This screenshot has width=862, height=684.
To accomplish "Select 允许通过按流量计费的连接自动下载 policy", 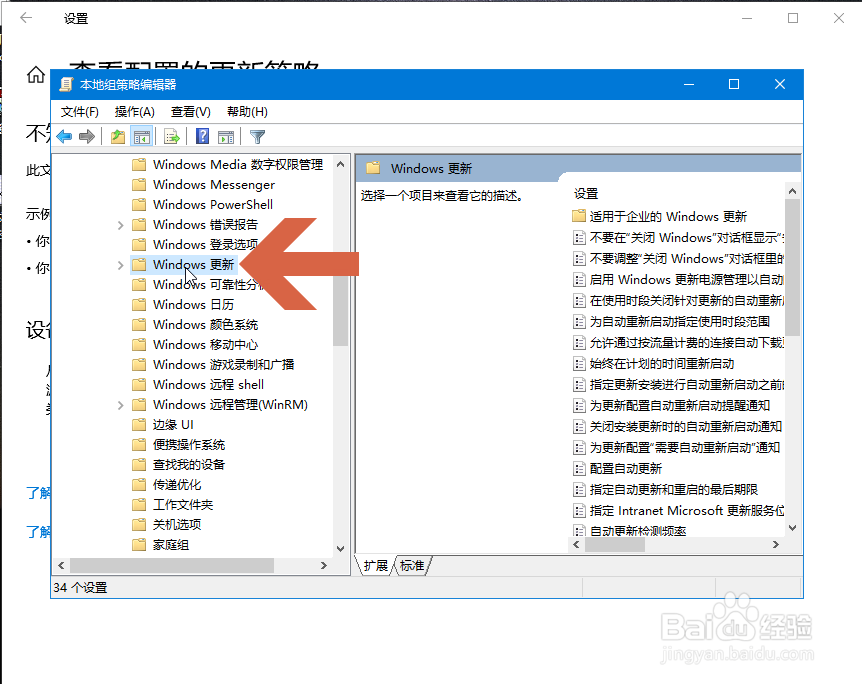I will pyautogui.click(x=687, y=343).
